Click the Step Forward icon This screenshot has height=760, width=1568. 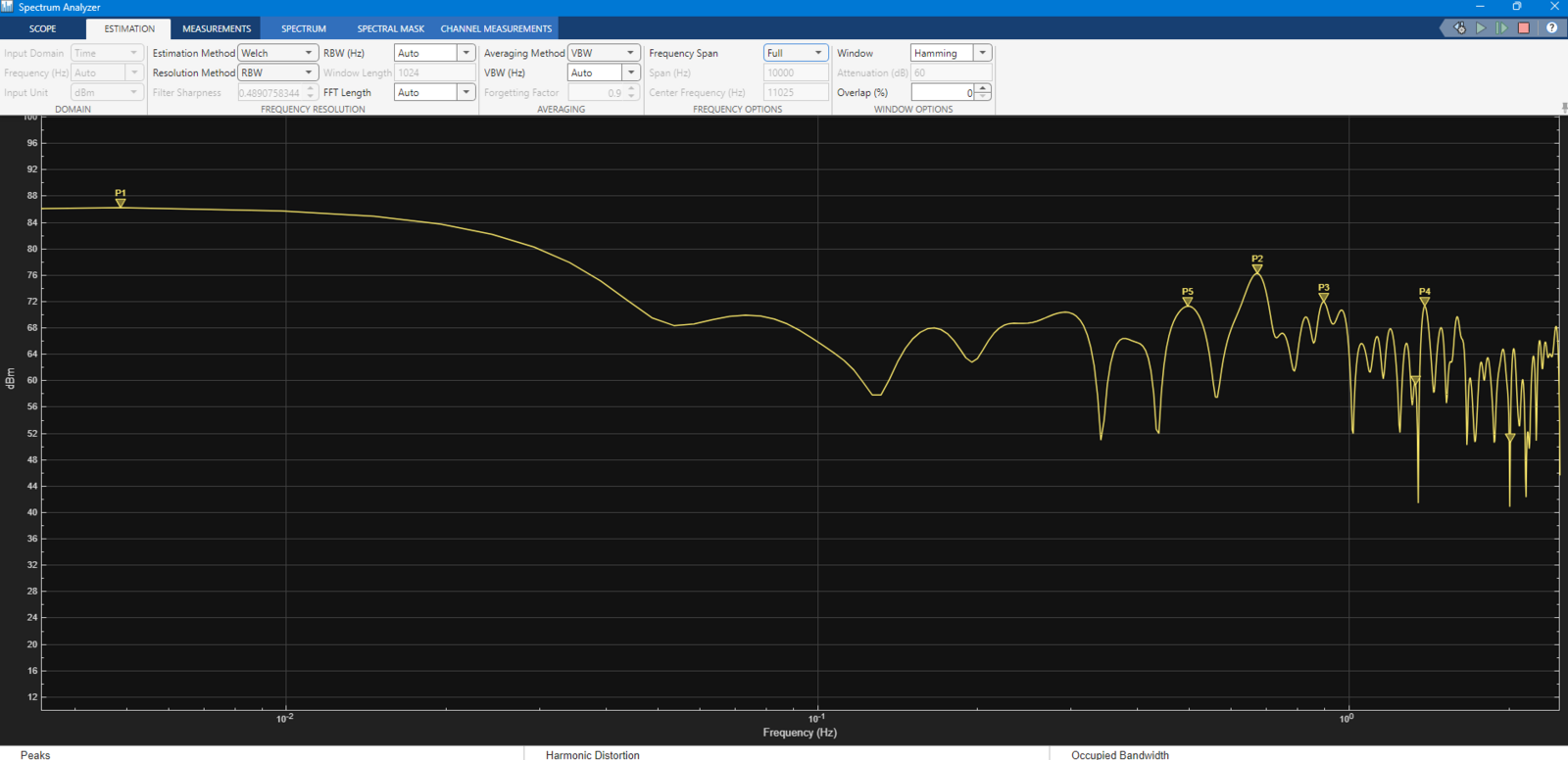tap(1502, 28)
